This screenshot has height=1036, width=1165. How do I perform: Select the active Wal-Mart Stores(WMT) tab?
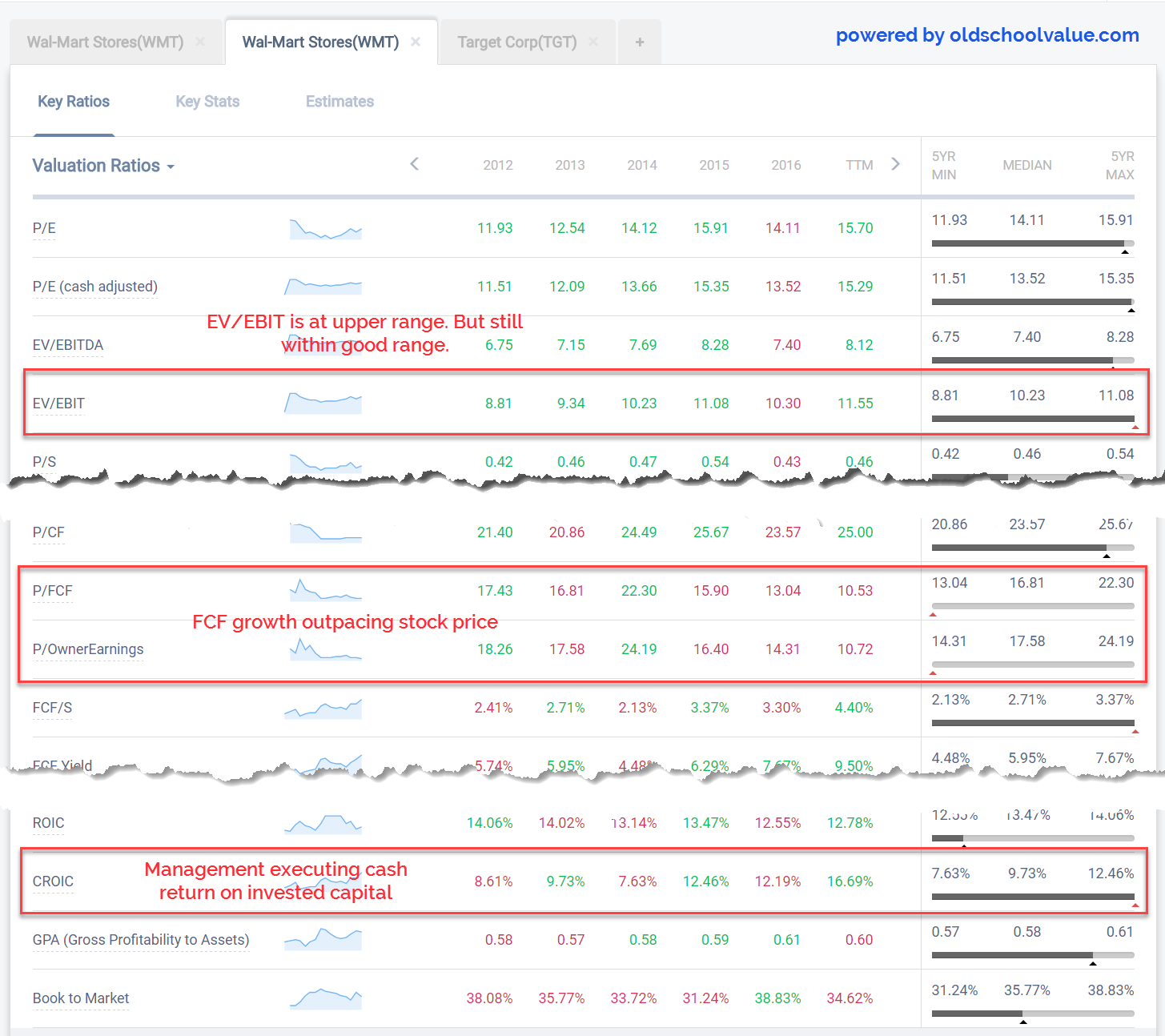tap(320, 42)
